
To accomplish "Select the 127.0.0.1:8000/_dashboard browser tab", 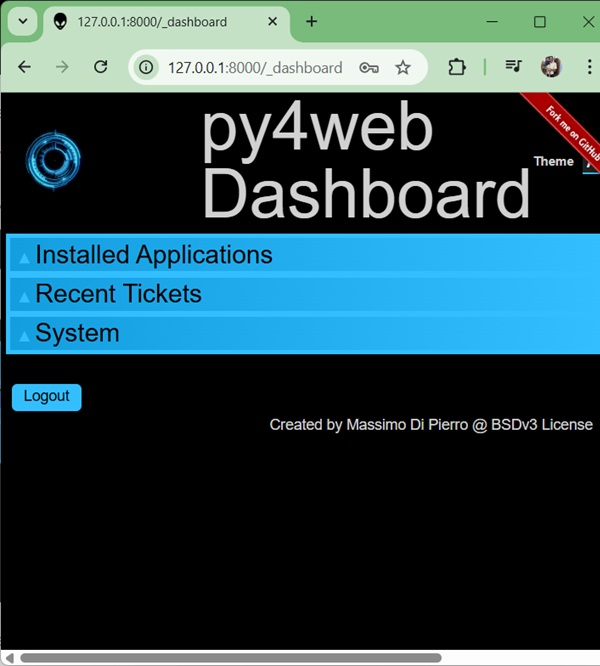I will (x=166, y=22).
